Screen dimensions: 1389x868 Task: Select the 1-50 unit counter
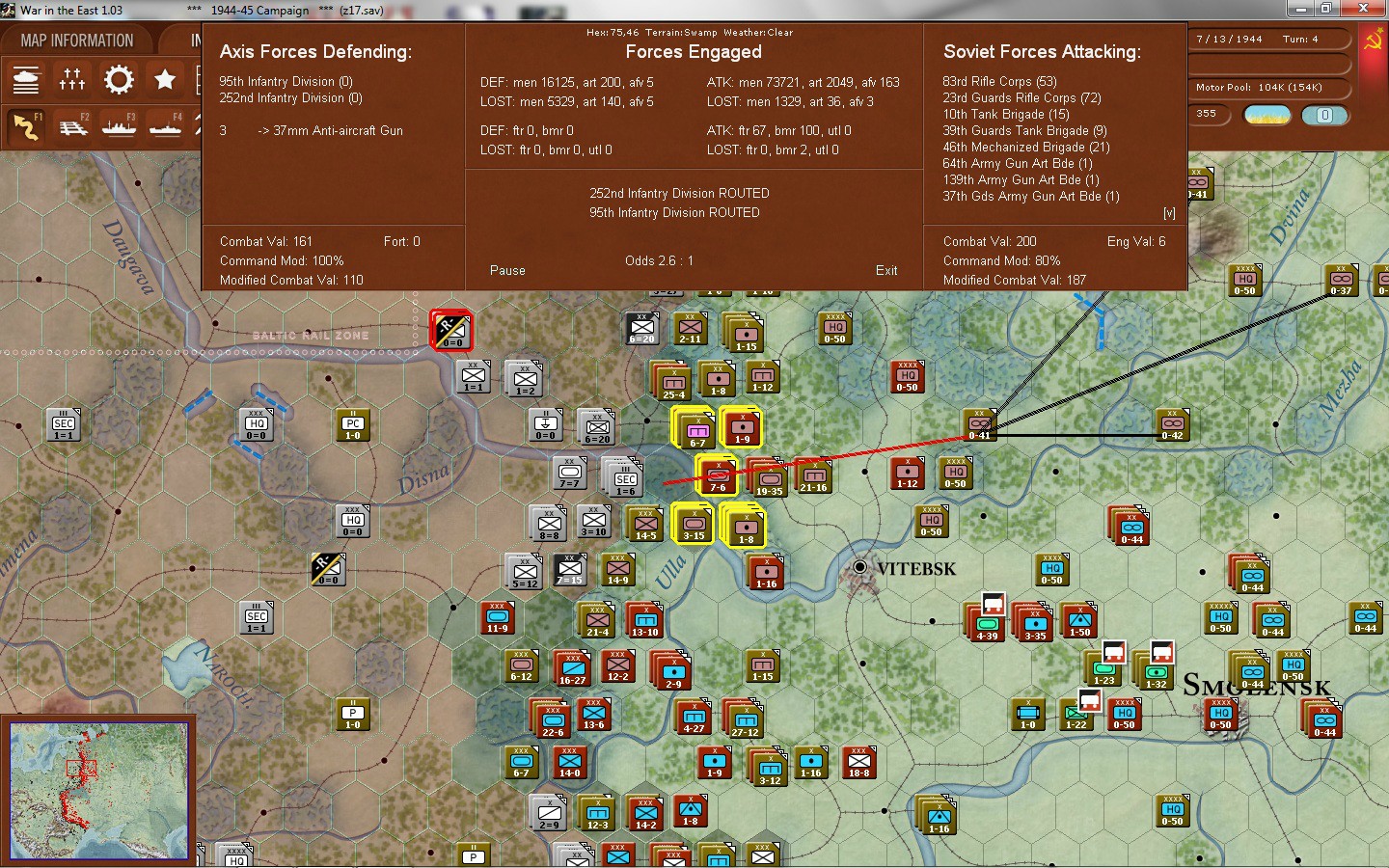[x=1079, y=621]
